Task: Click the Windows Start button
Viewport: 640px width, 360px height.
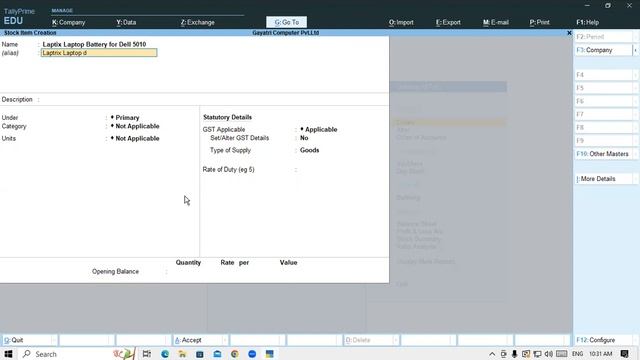Action: [x=8, y=354]
